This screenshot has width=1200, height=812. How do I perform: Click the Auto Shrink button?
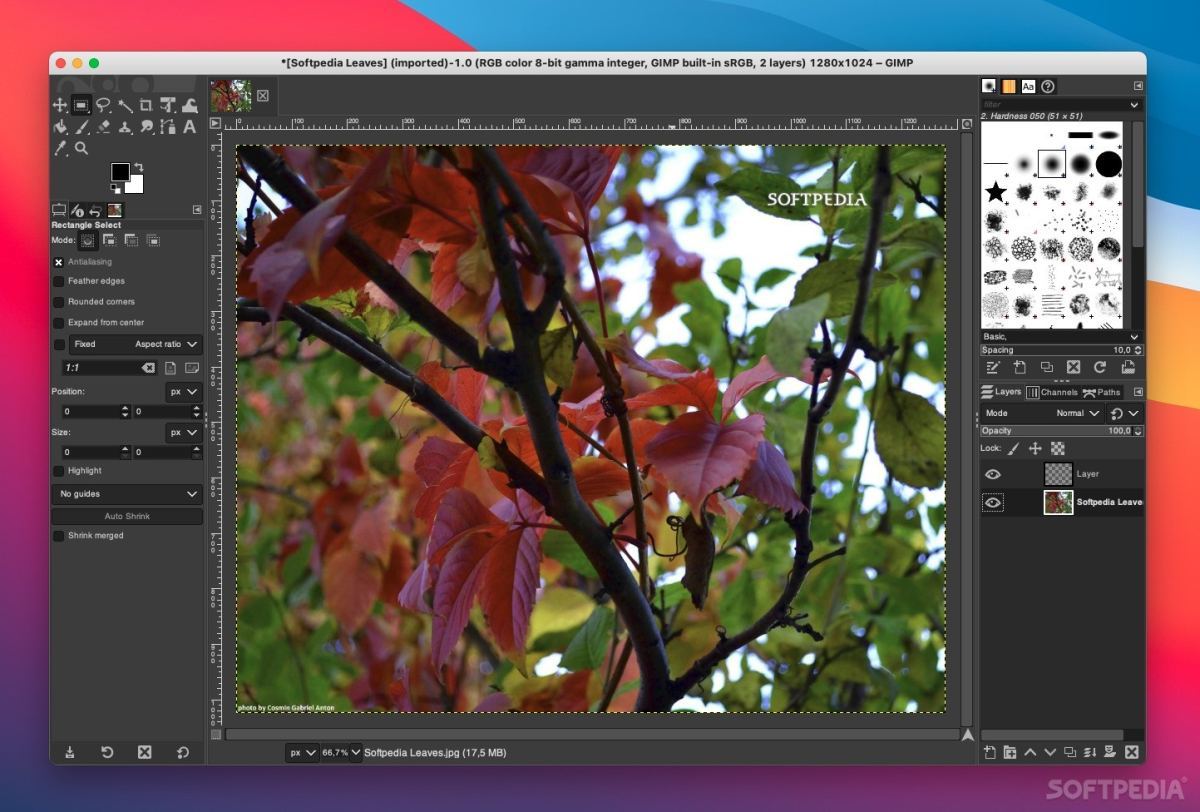(127, 516)
